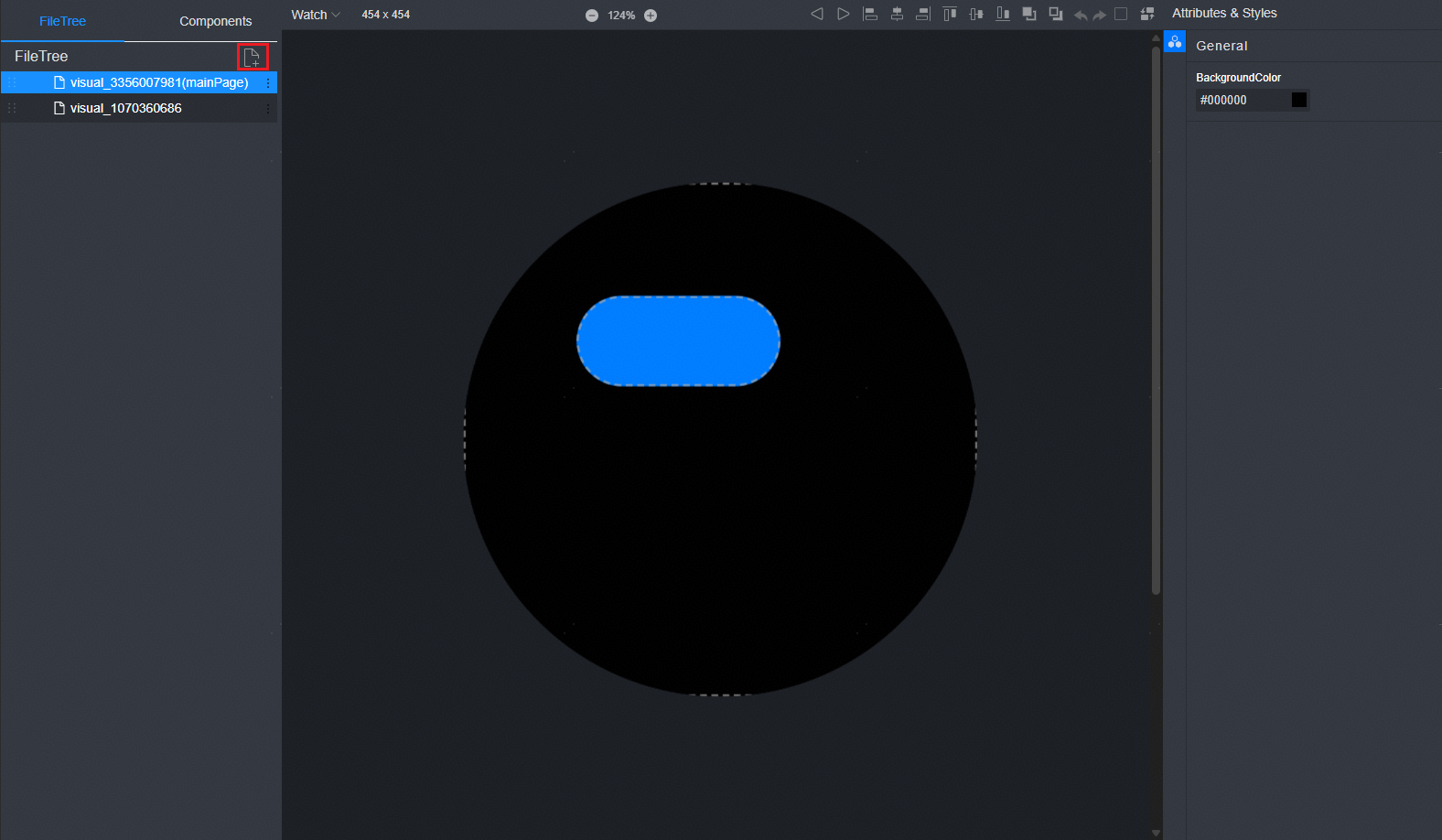Align selected components to the bottom

pyautogui.click(x=1003, y=14)
